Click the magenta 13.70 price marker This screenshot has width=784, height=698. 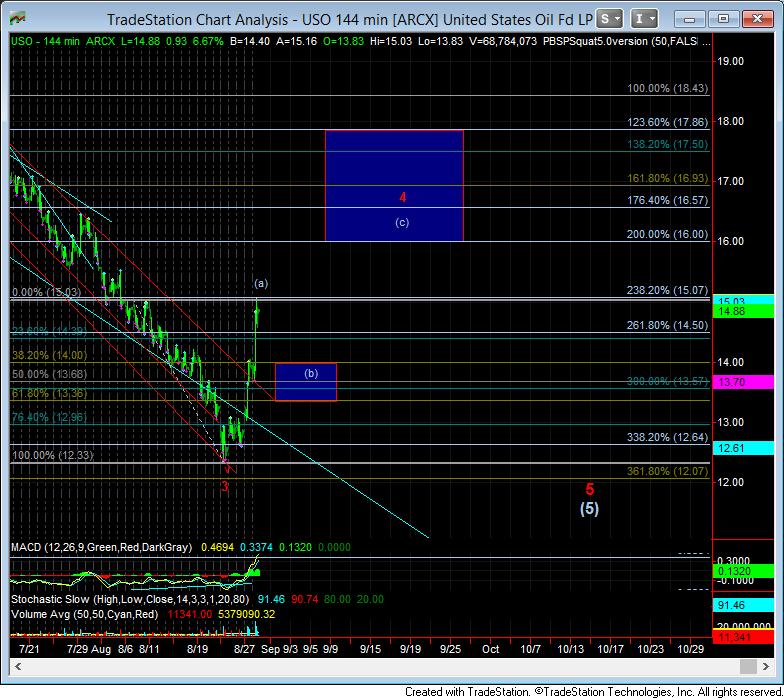(x=744, y=382)
